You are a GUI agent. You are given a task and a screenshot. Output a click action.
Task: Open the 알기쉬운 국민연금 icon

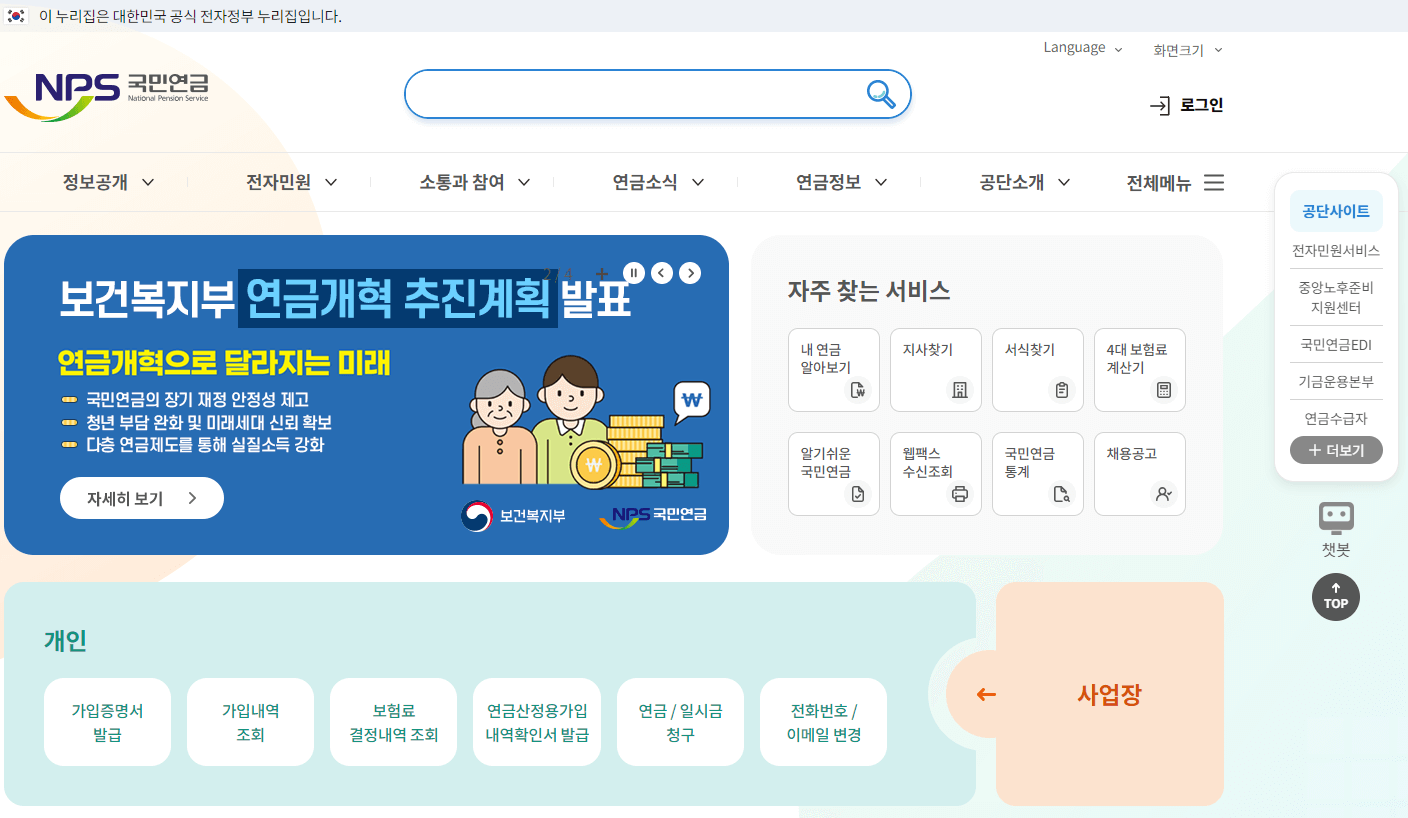click(833, 474)
